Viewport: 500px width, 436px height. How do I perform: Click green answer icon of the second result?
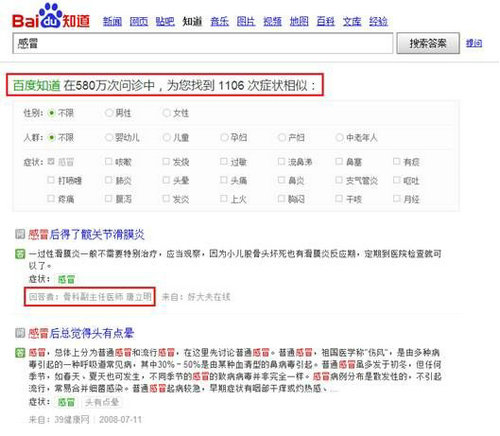click(20, 352)
